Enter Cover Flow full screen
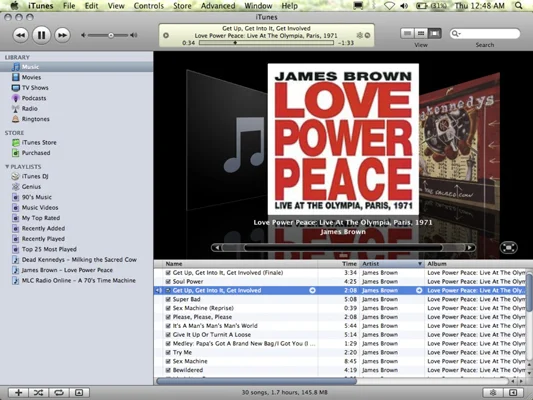The image size is (533, 400). pyautogui.click(x=509, y=247)
